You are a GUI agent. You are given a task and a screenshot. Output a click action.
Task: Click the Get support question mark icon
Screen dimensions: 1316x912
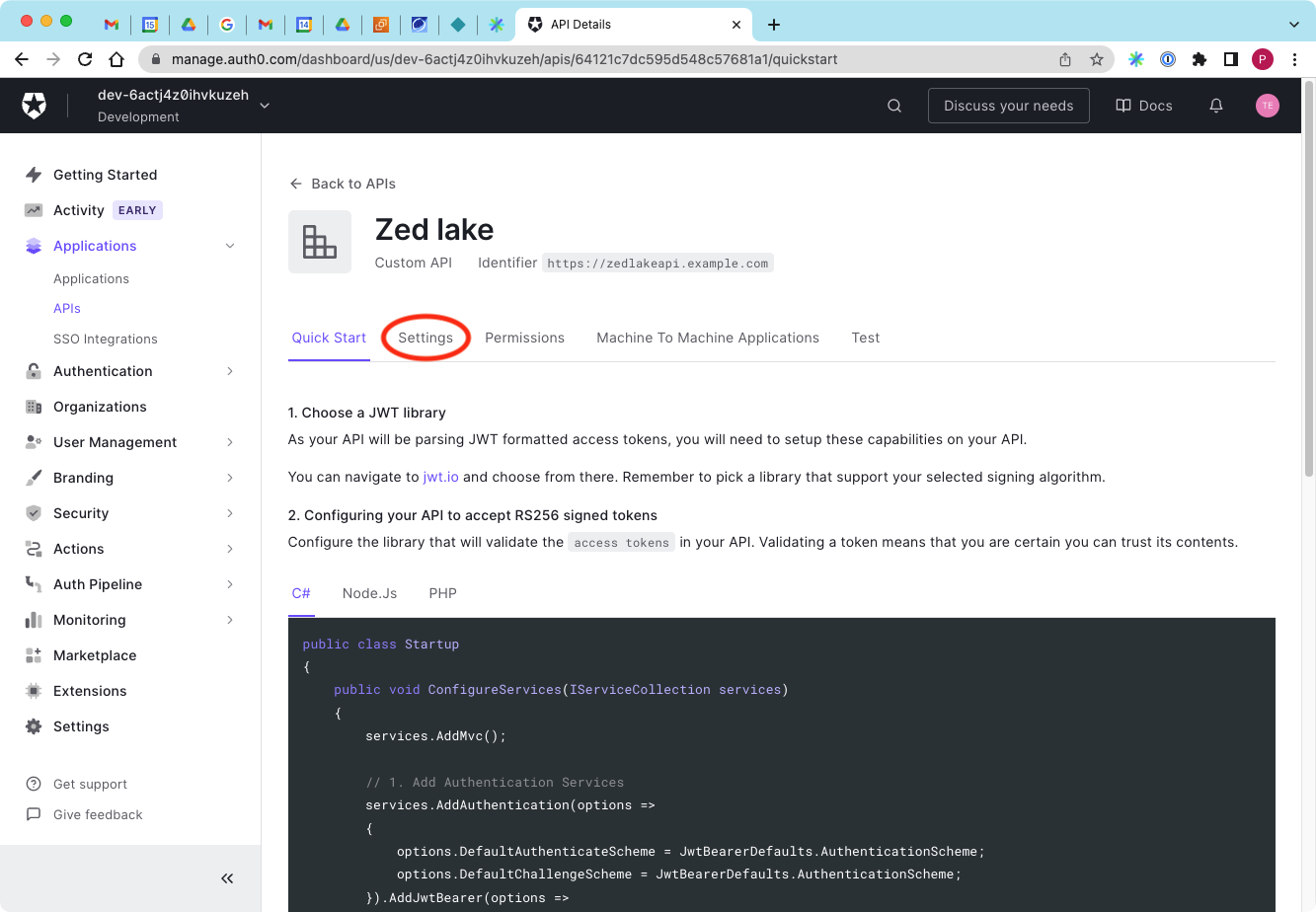[34, 784]
